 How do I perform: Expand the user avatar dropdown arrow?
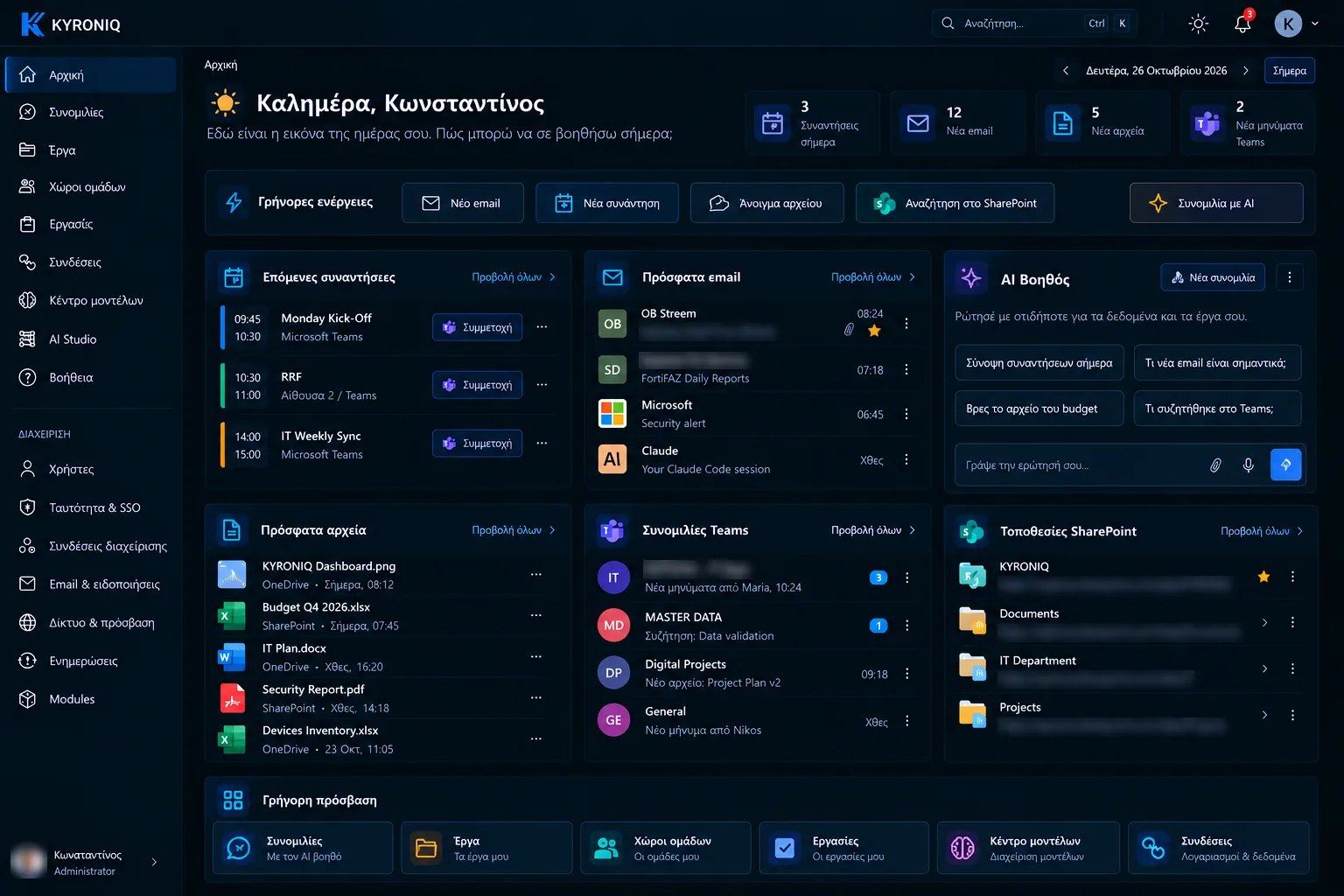1314,24
